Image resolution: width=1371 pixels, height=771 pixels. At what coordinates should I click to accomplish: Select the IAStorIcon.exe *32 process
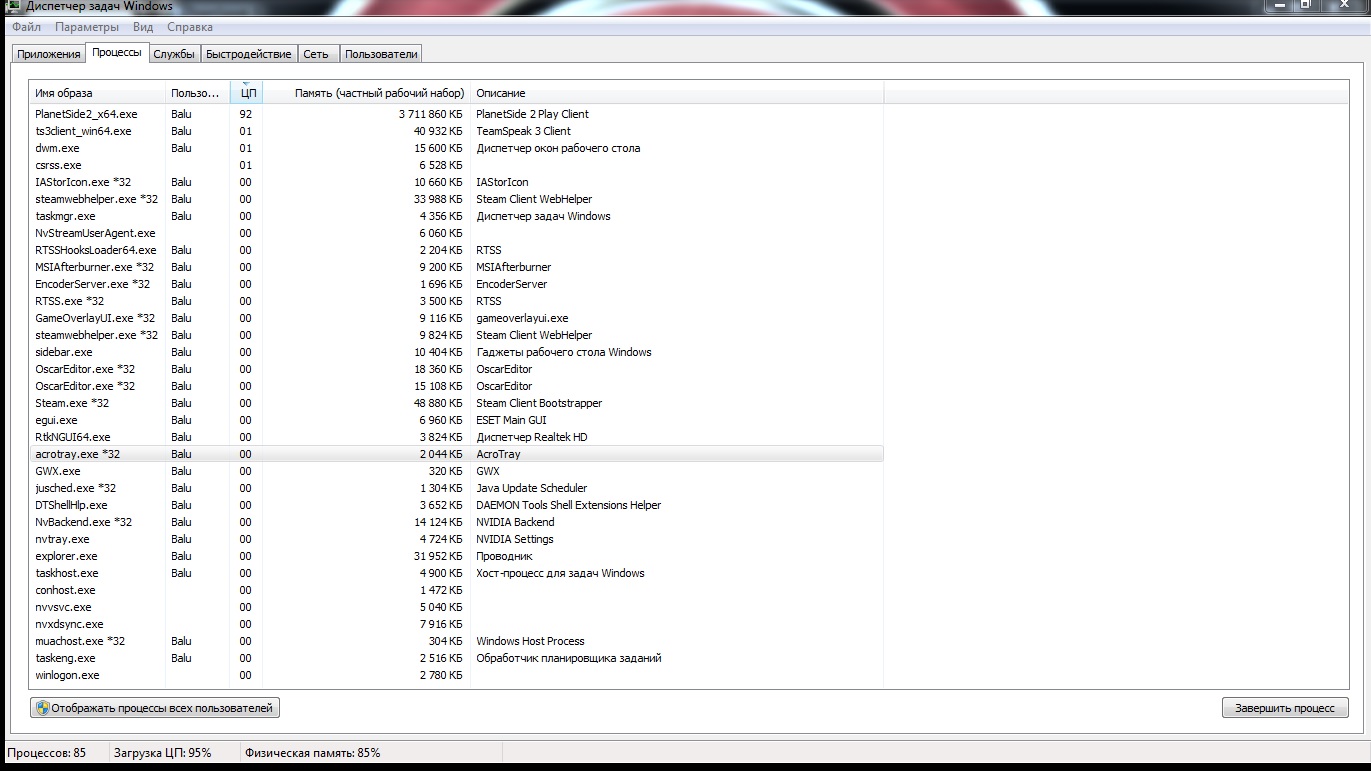tap(457, 182)
